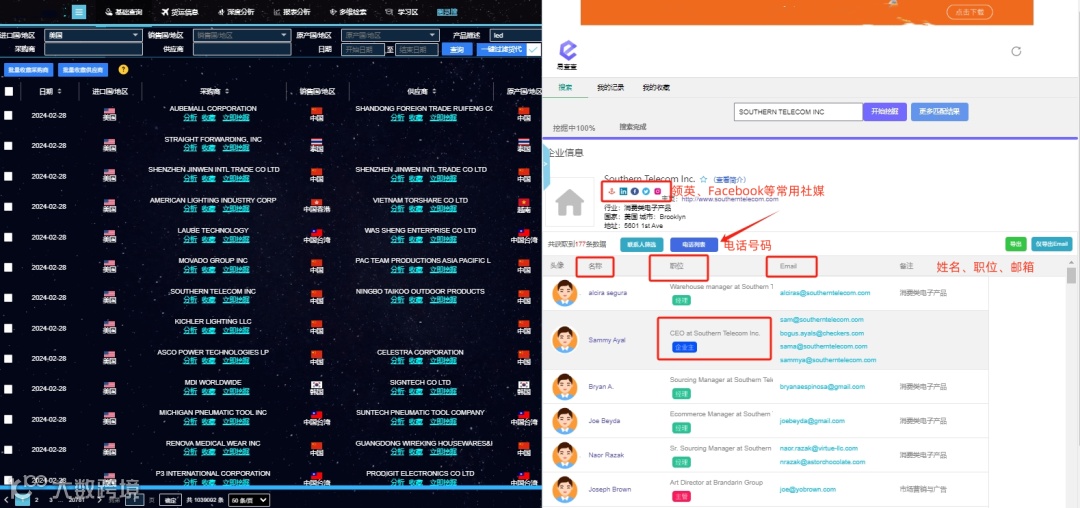Image resolution: width=1080 pixels, height=508 pixels.
Task: Check the KICHLER LIGHTING LLC row checkbox
Action: click(x=8, y=328)
